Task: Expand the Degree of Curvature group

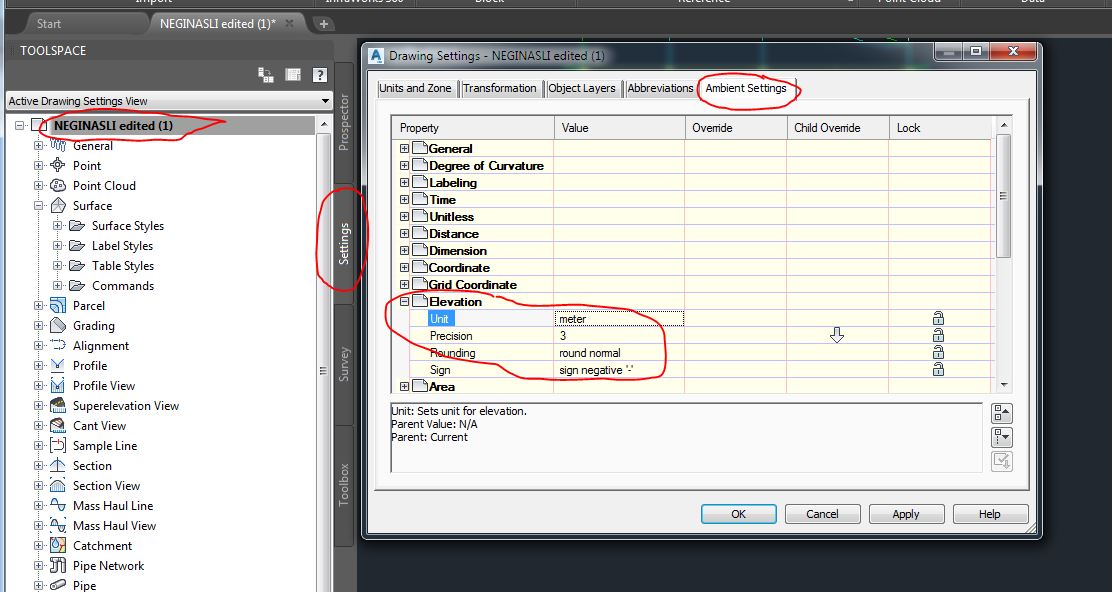Action: pyautogui.click(x=404, y=165)
